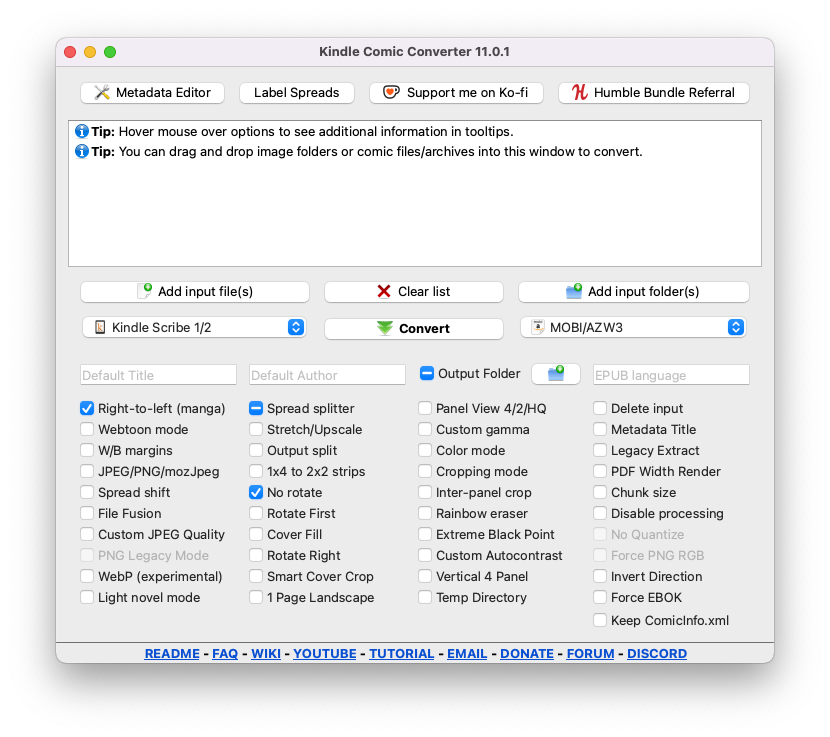Open the DONATE link
This screenshot has width=830, height=737.
coord(527,654)
